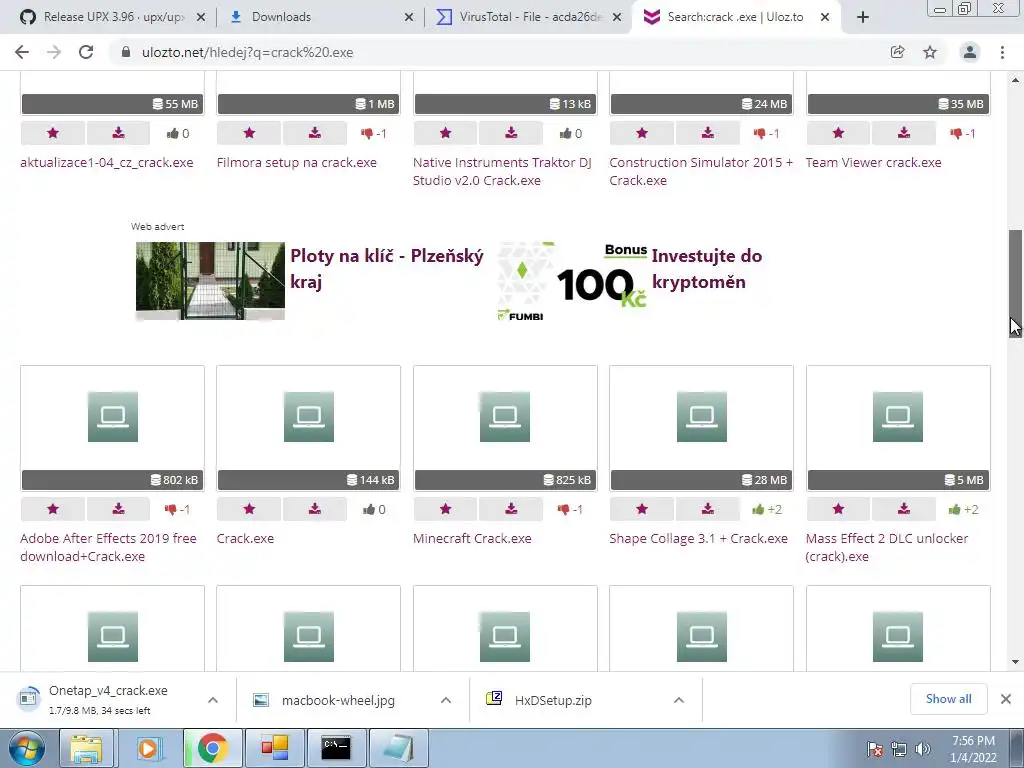Star Adobe After Effects 2019 crack file
The image size is (1024, 768).
coord(53,509)
